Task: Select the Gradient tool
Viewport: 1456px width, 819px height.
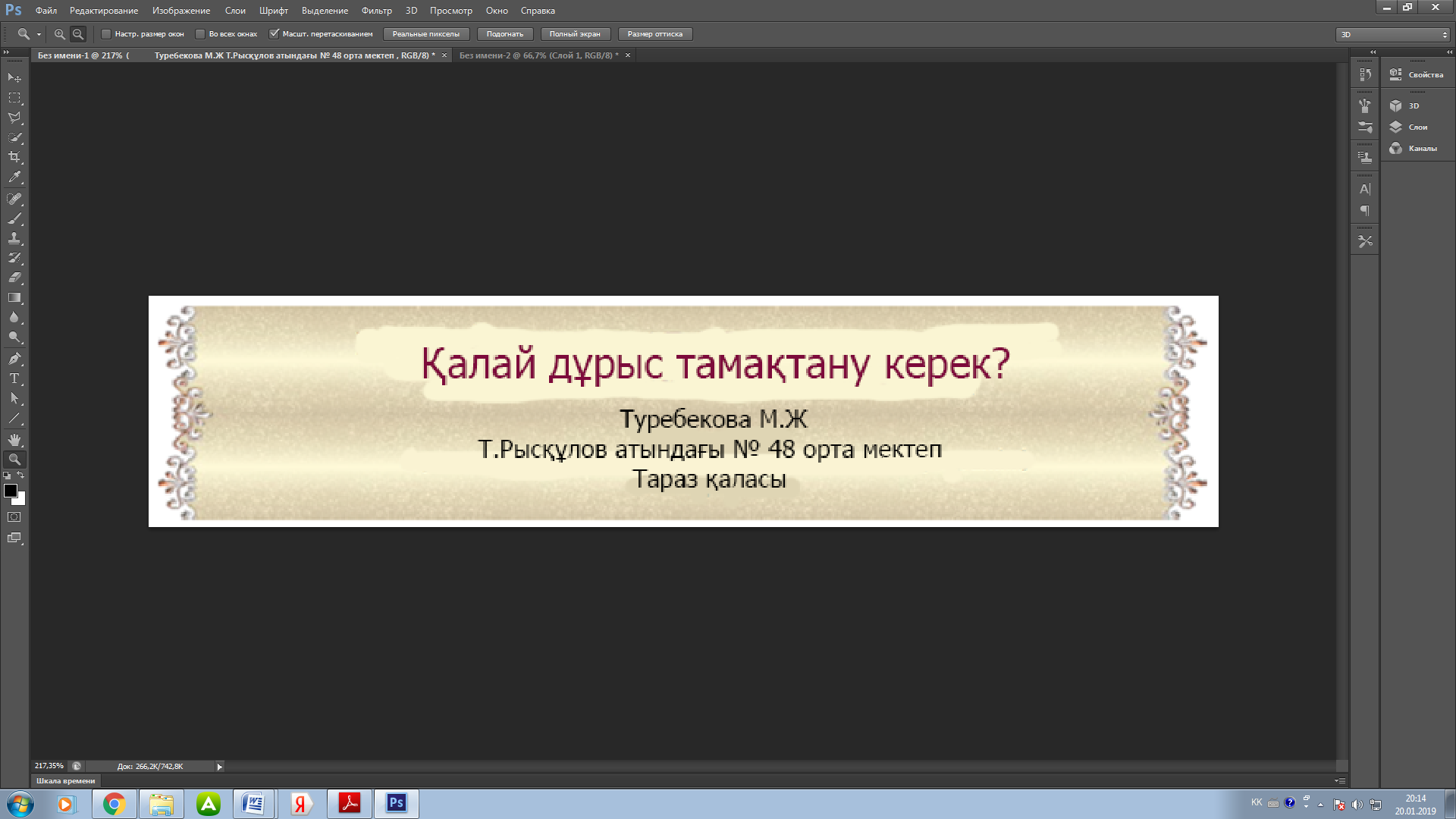Action: tap(14, 298)
